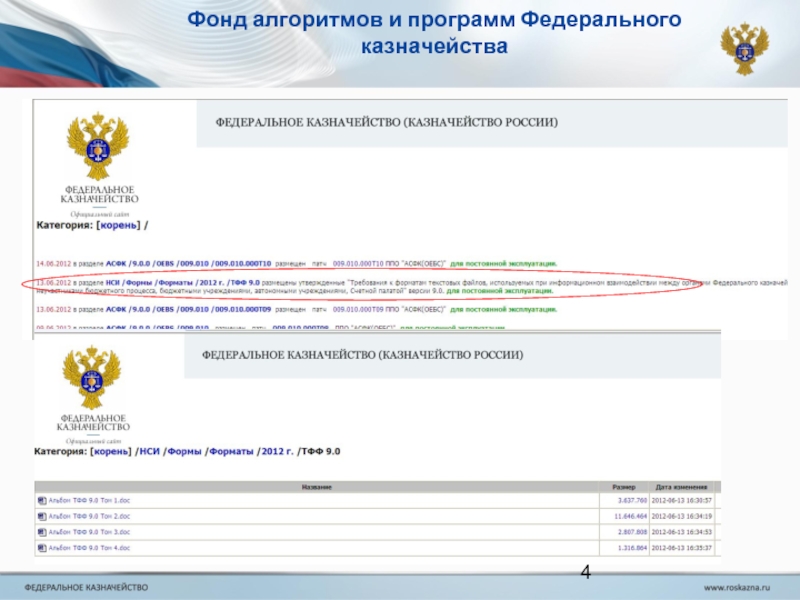Viewport: 800px width, 600px height.
Task: Click АСФК link in the 14.06.2012 news row
Action: (x=116, y=264)
